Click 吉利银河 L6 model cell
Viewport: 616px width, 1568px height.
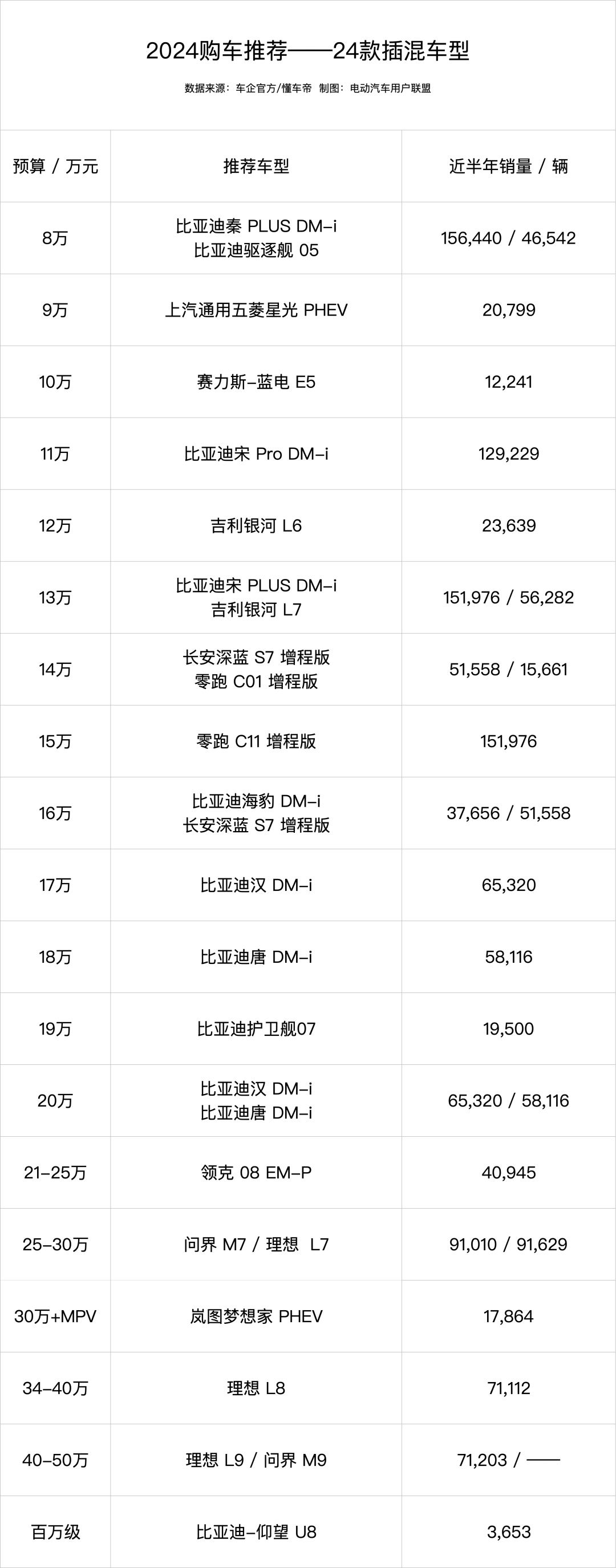pos(256,525)
